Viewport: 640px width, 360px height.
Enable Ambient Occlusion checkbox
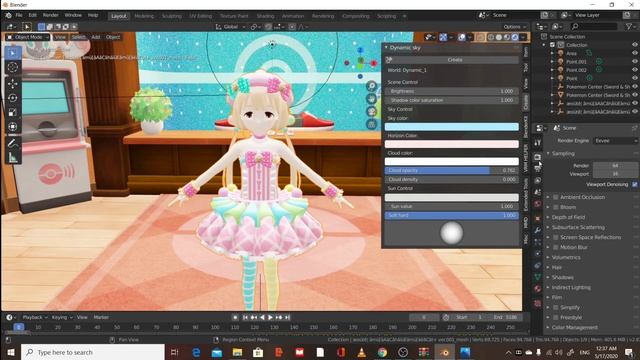pos(556,197)
